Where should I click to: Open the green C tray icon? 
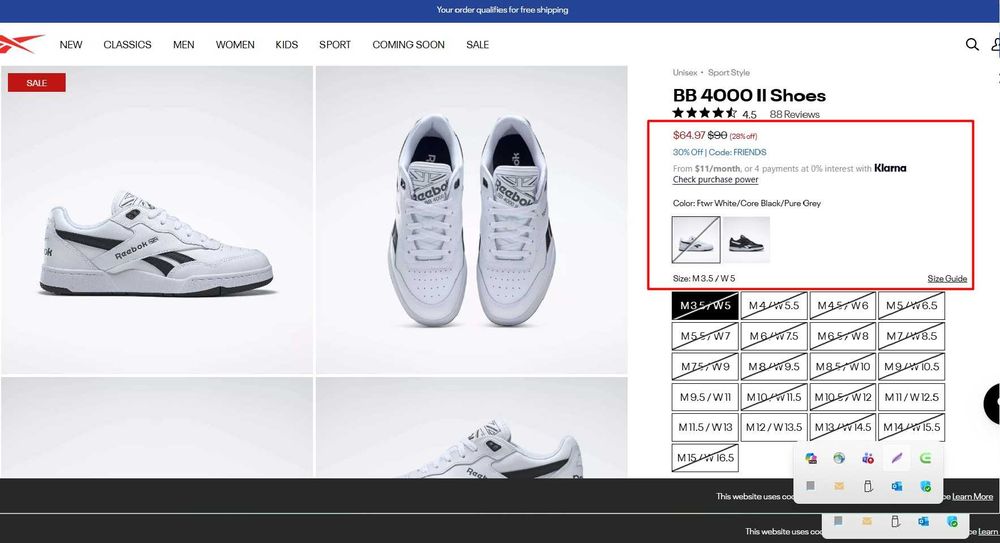click(x=925, y=458)
